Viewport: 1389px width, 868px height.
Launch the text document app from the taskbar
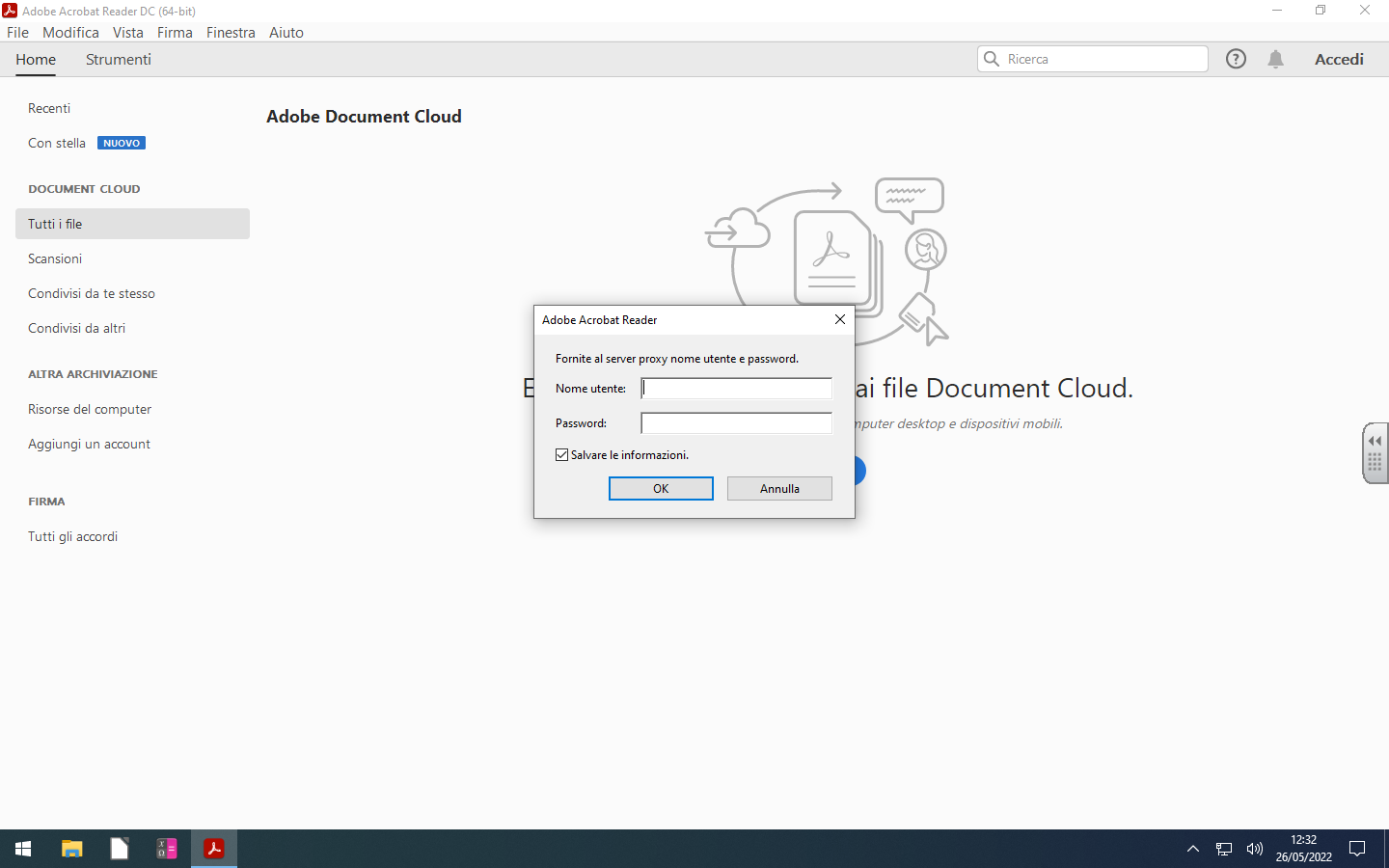pyautogui.click(x=118, y=849)
